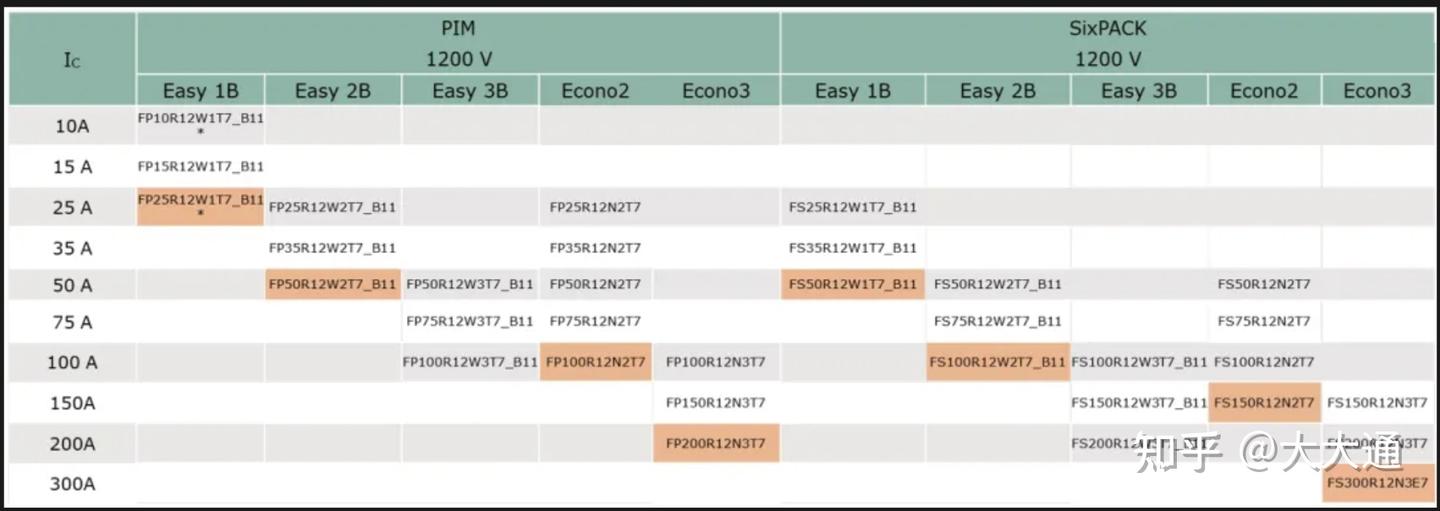
Task: Select the highlighted FS150R12N2T7 cell
Action: point(1263,403)
